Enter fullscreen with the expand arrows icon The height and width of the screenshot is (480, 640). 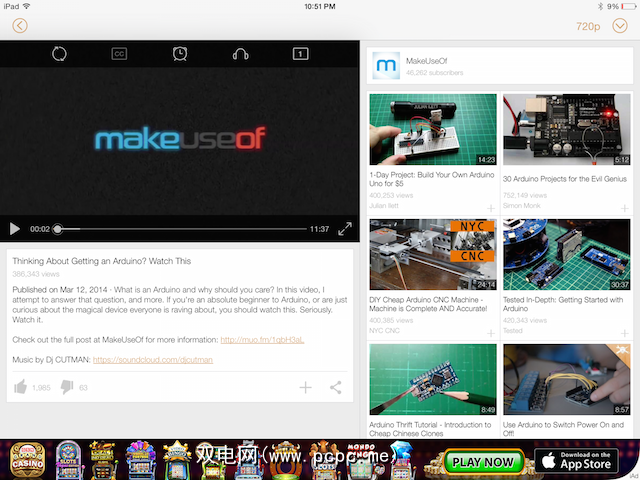pos(345,229)
